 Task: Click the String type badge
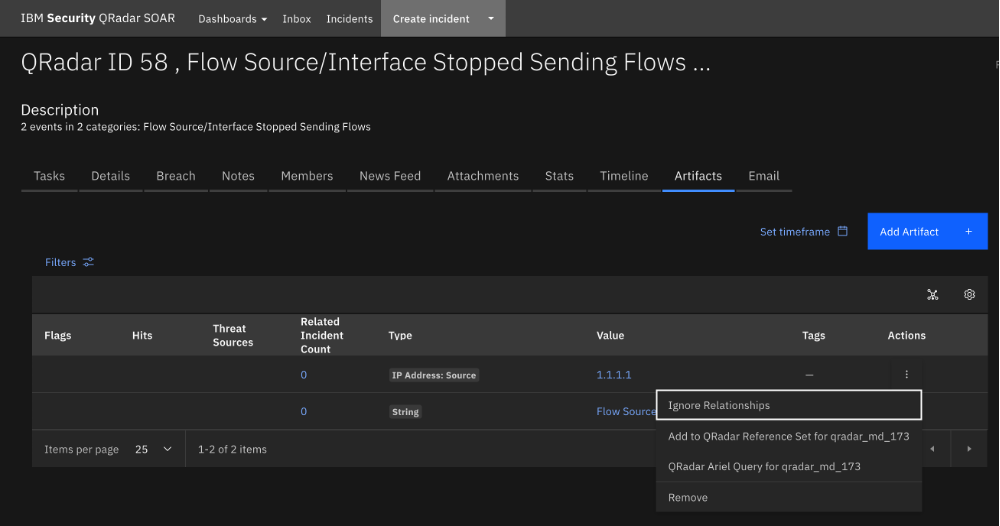pos(405,412)
